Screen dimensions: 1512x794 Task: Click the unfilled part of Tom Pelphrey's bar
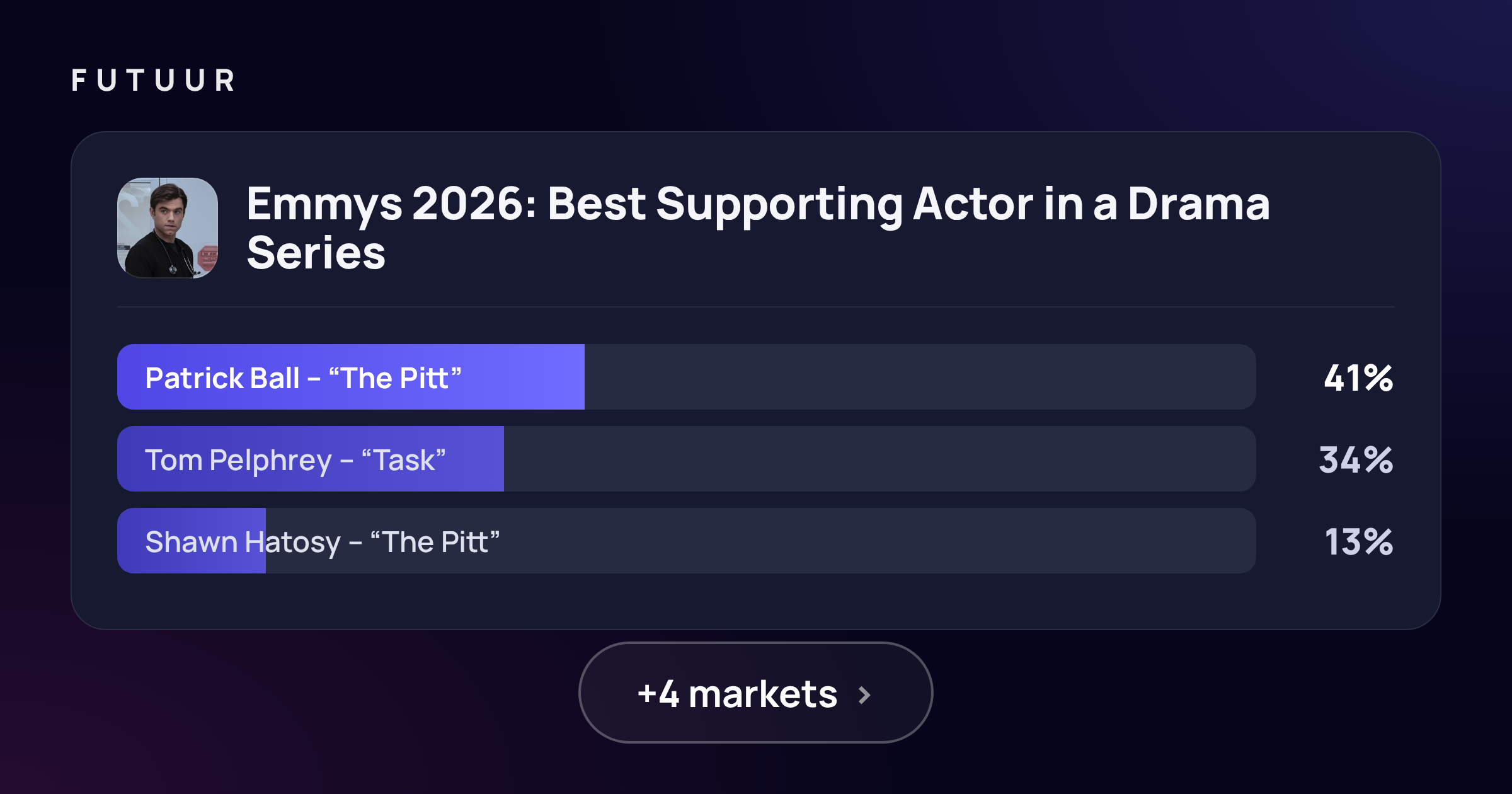pyautogui.click(x=880, y=459)
